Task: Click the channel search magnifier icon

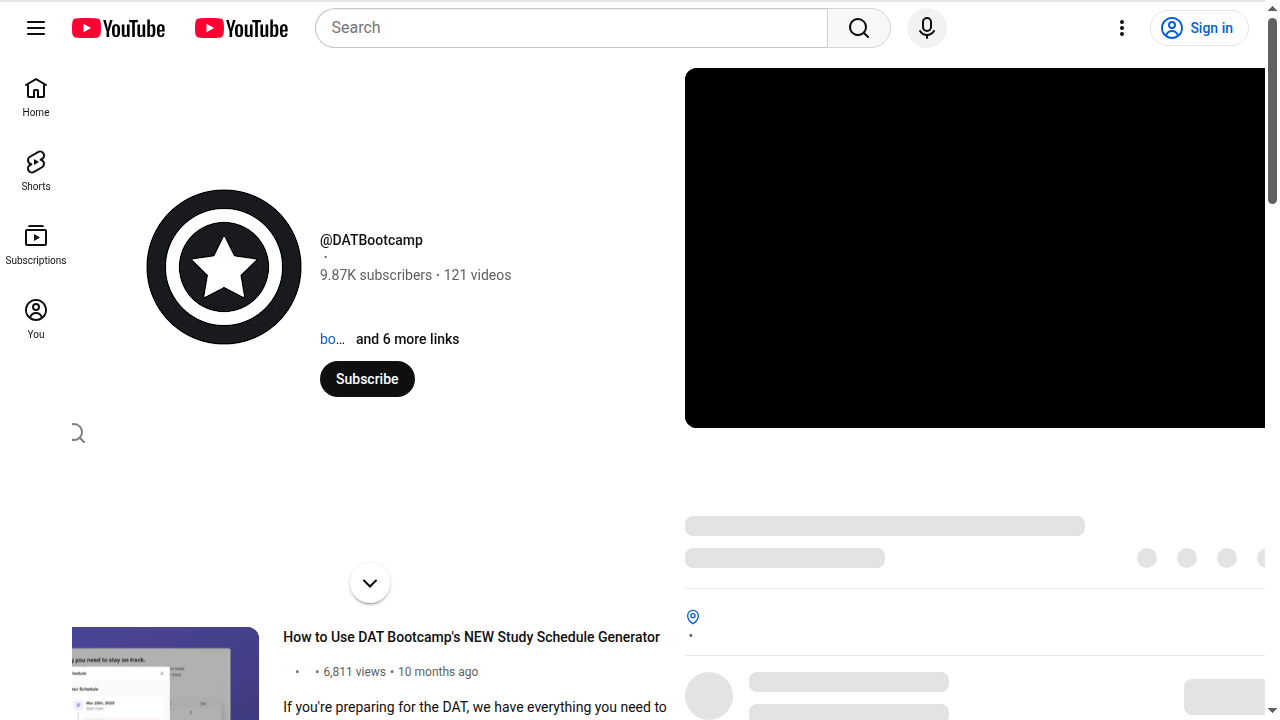Action: pyautogui.click(x=78, y=433)
